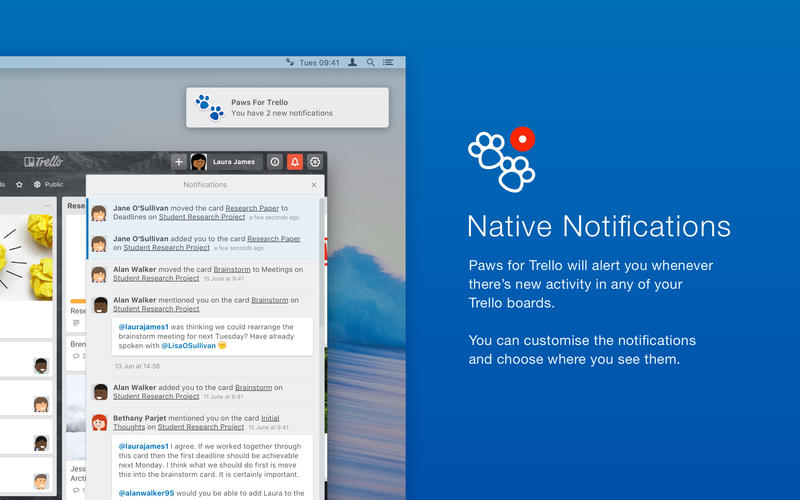Click the user icon in macOS menu bar
800x500 pixels.
[352, 62]
